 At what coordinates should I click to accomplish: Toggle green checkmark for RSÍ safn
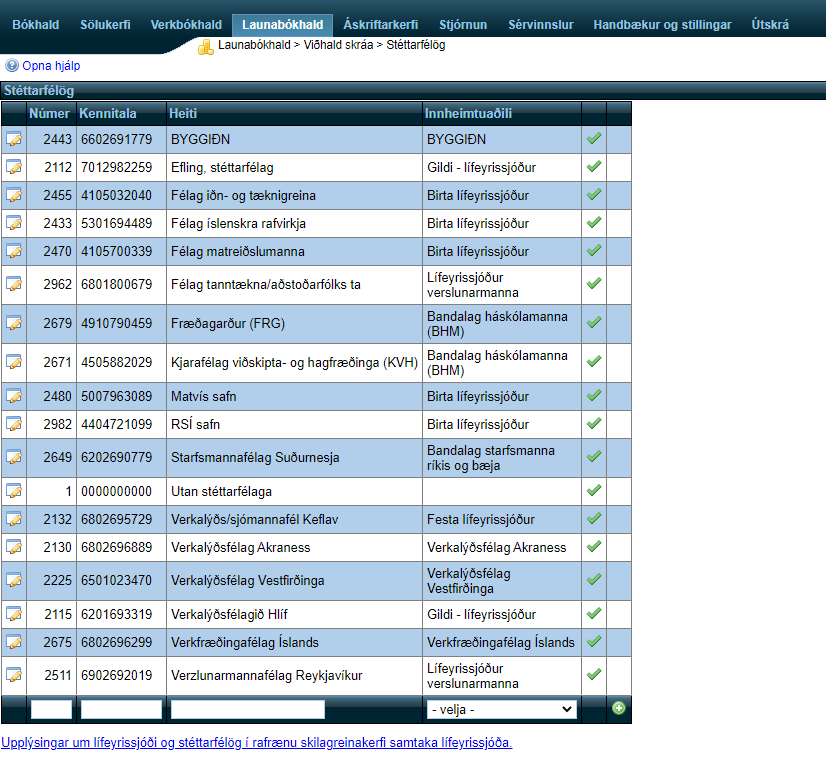(x=593, y=424)
